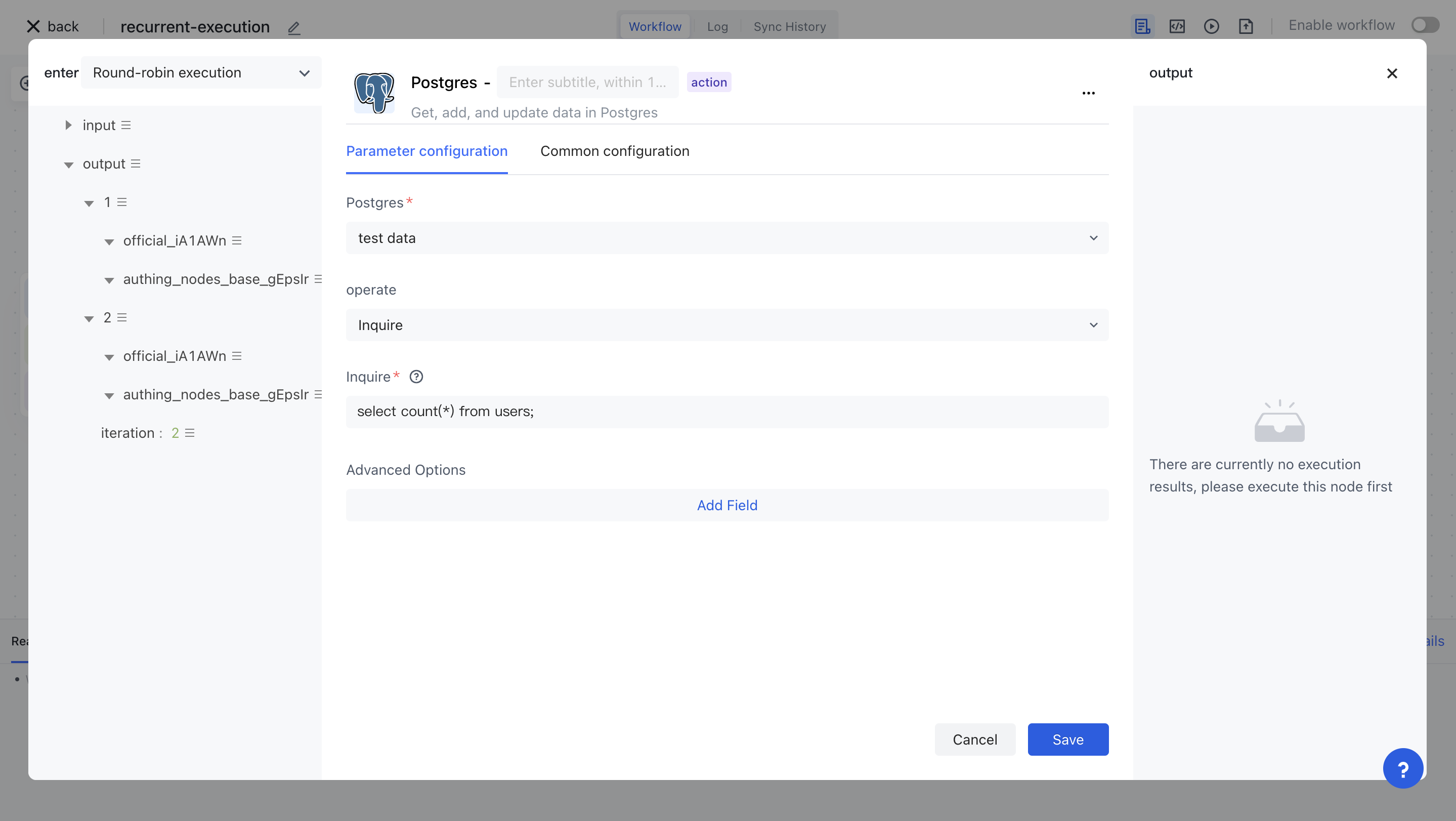Image resolution: width=1456 pixels, height=821 pixels.
Task: Click the help question mark next to Inquire
Action: 416,377
